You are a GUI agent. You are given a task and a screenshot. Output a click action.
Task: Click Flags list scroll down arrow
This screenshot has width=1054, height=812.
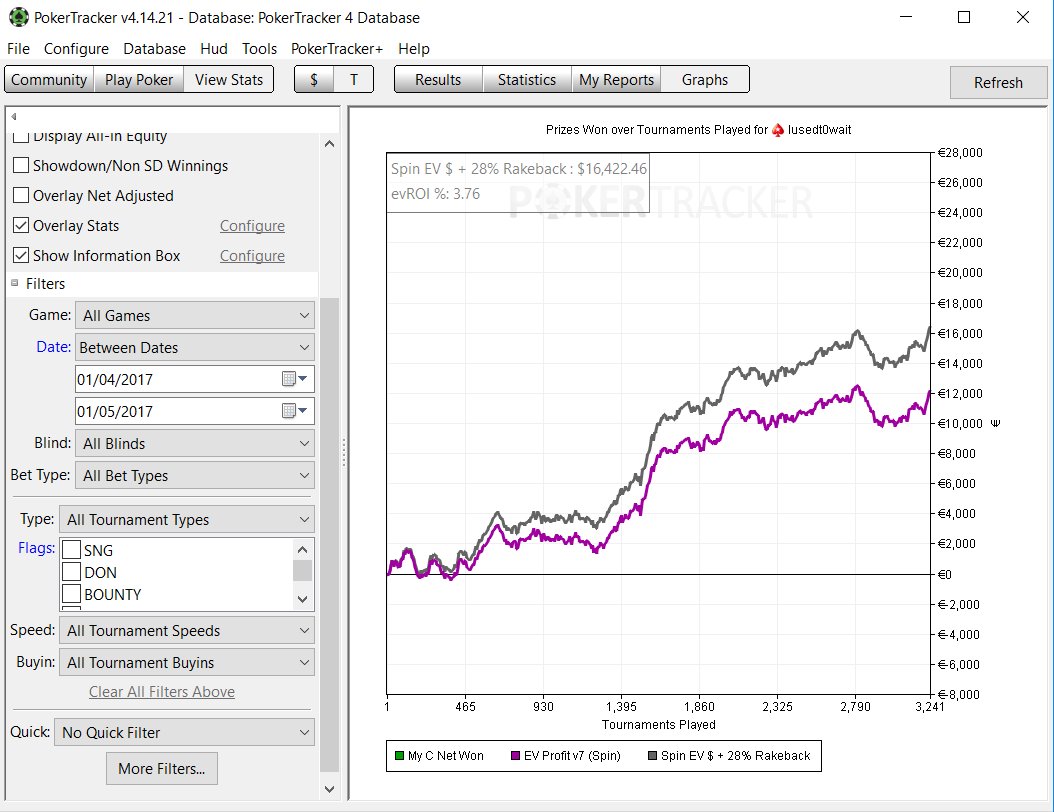[302, 599]
